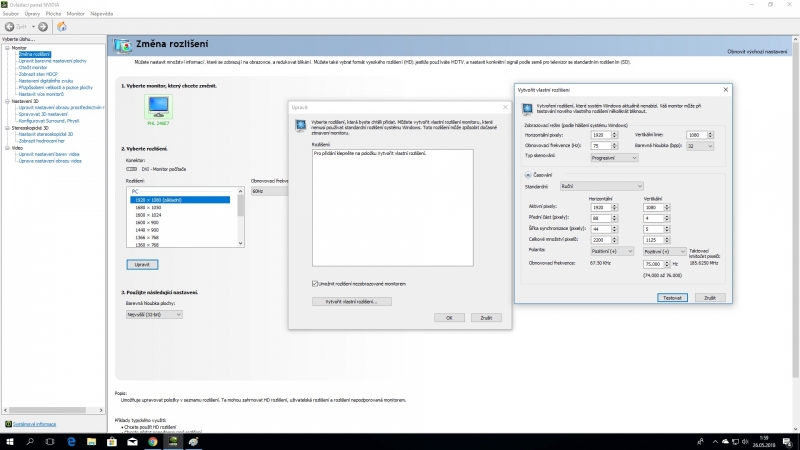Click the Testovat button
The height and width of the screenshot is (450, 800).
672,297
